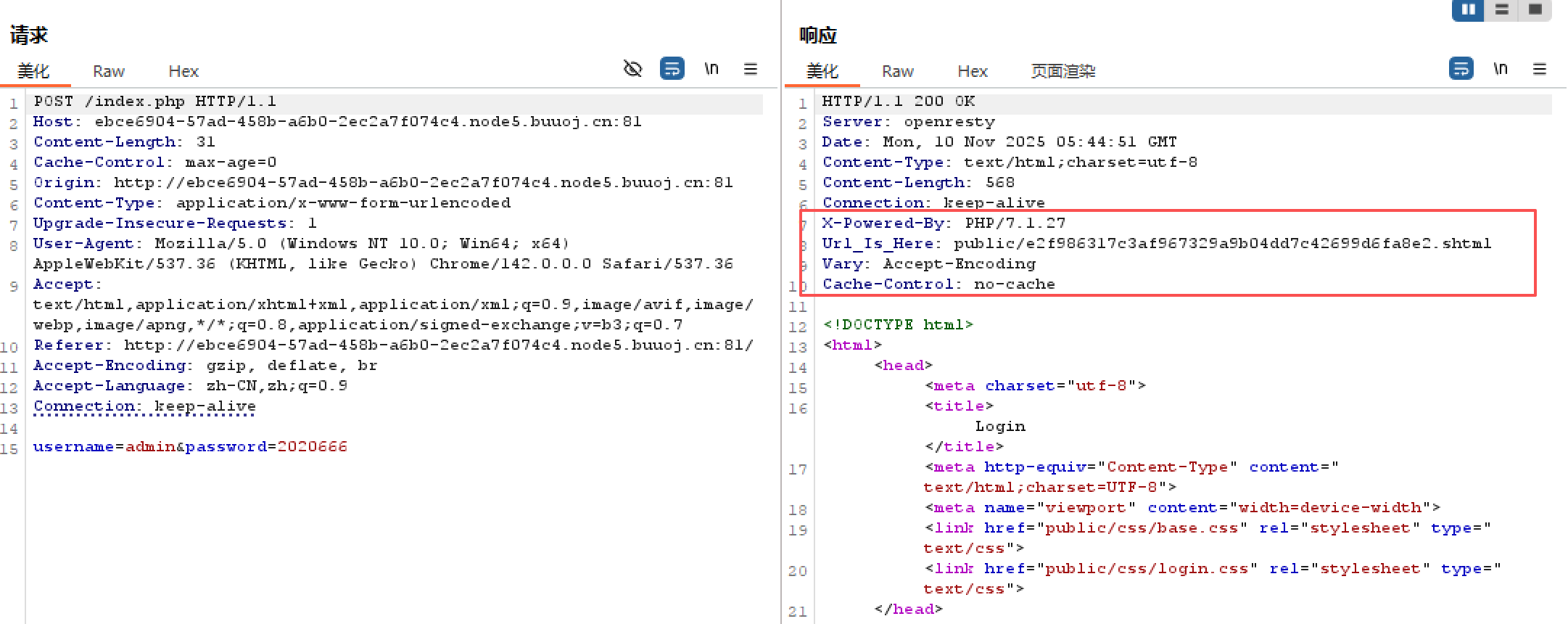Screen dimensions: 1568x624
Task: Click the <!DOCTYPE html> line
Action: [898, 325]
